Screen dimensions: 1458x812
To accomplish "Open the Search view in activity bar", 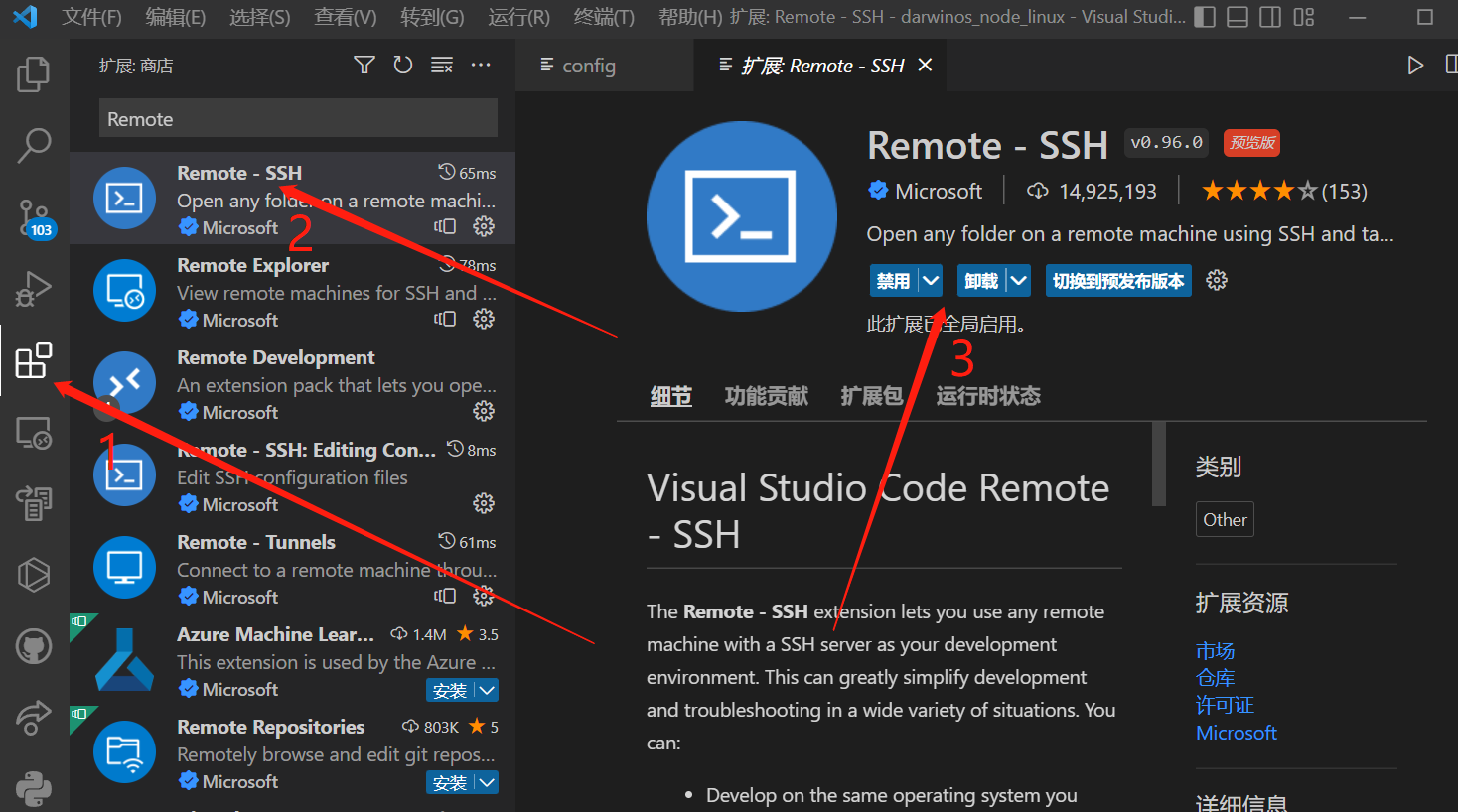I will [34, 145].
